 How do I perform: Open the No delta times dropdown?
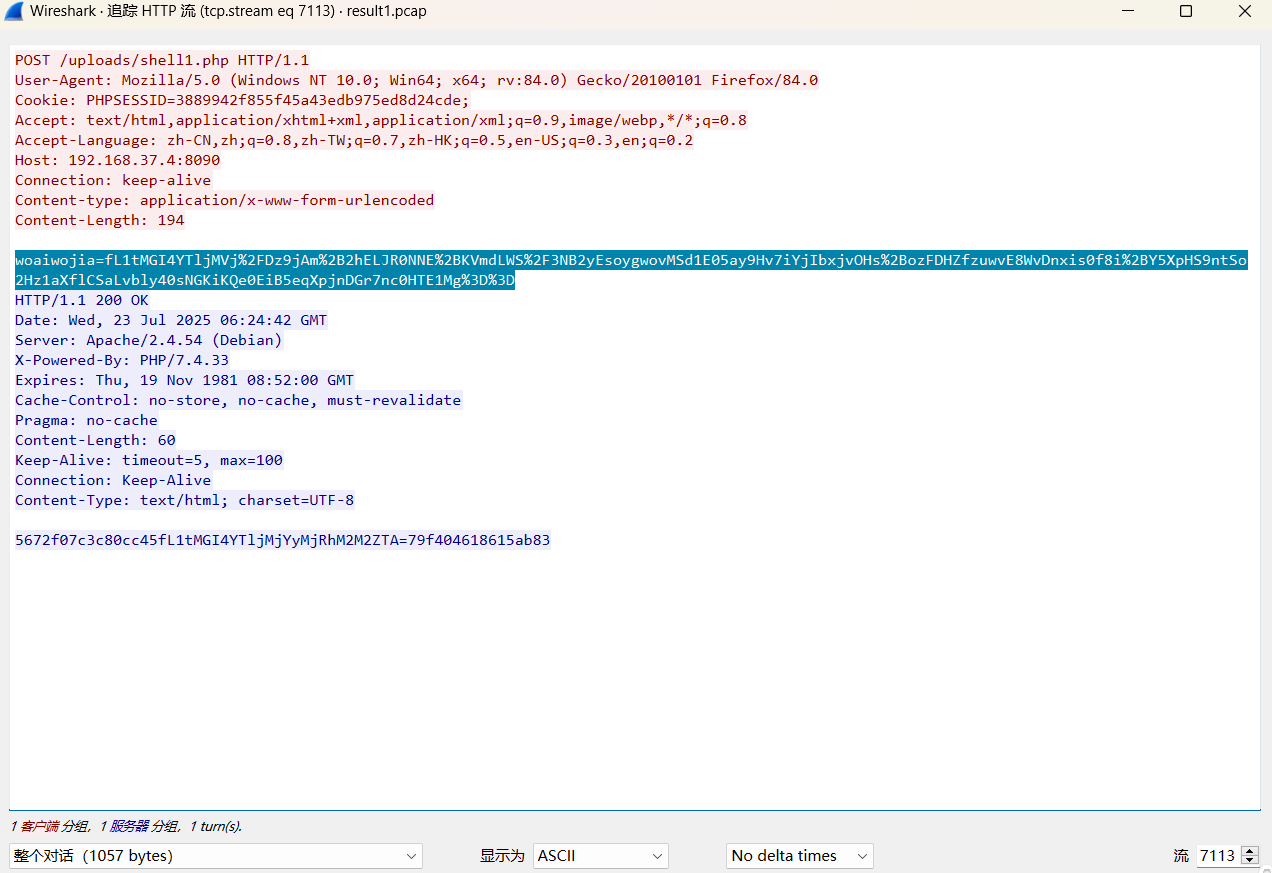(x=800, y=856)
